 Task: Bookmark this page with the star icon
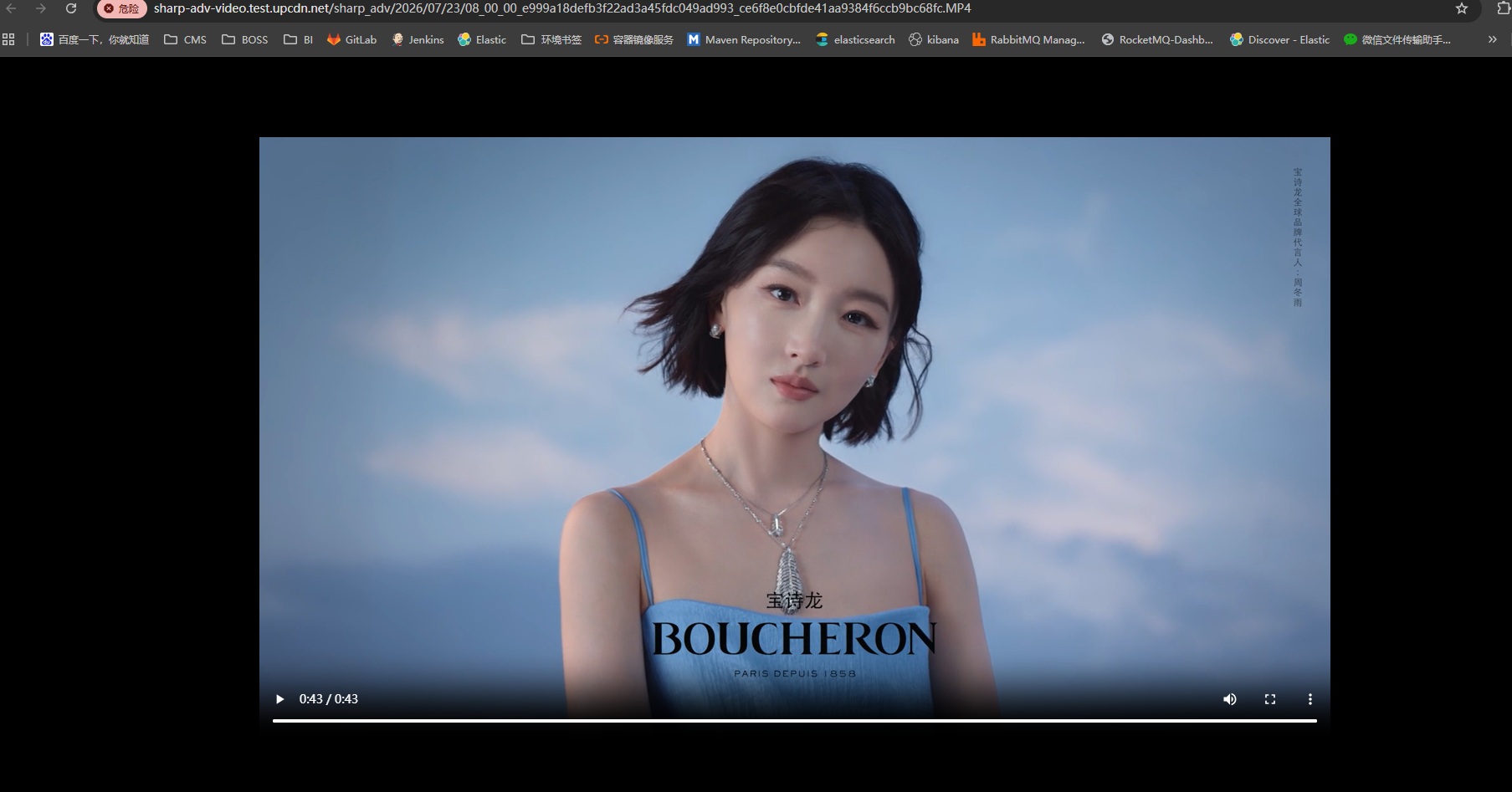pyautogui.click(x=1462, y=8)
